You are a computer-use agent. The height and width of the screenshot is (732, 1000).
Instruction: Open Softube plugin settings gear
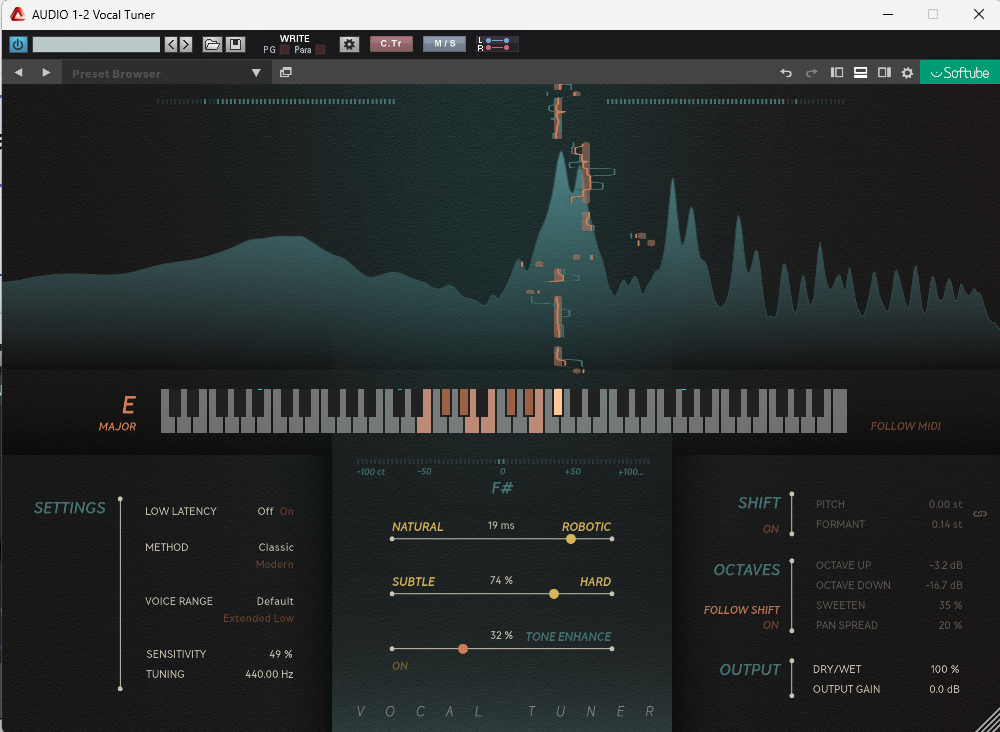point(907,73)
